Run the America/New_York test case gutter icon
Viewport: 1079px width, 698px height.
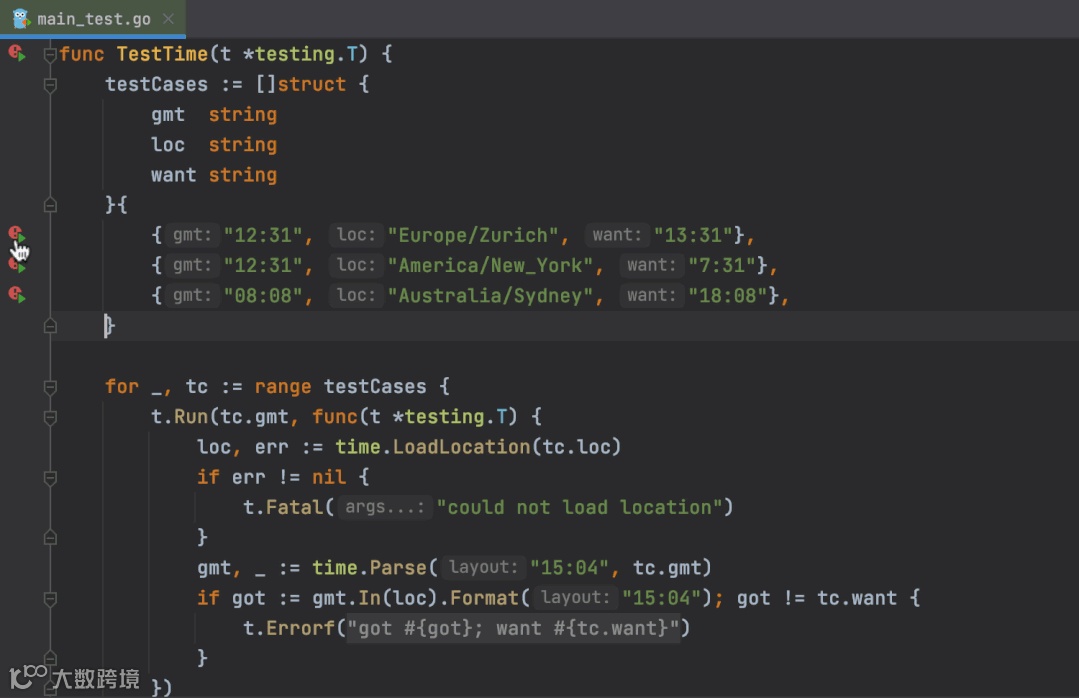(x=17, y=265)
